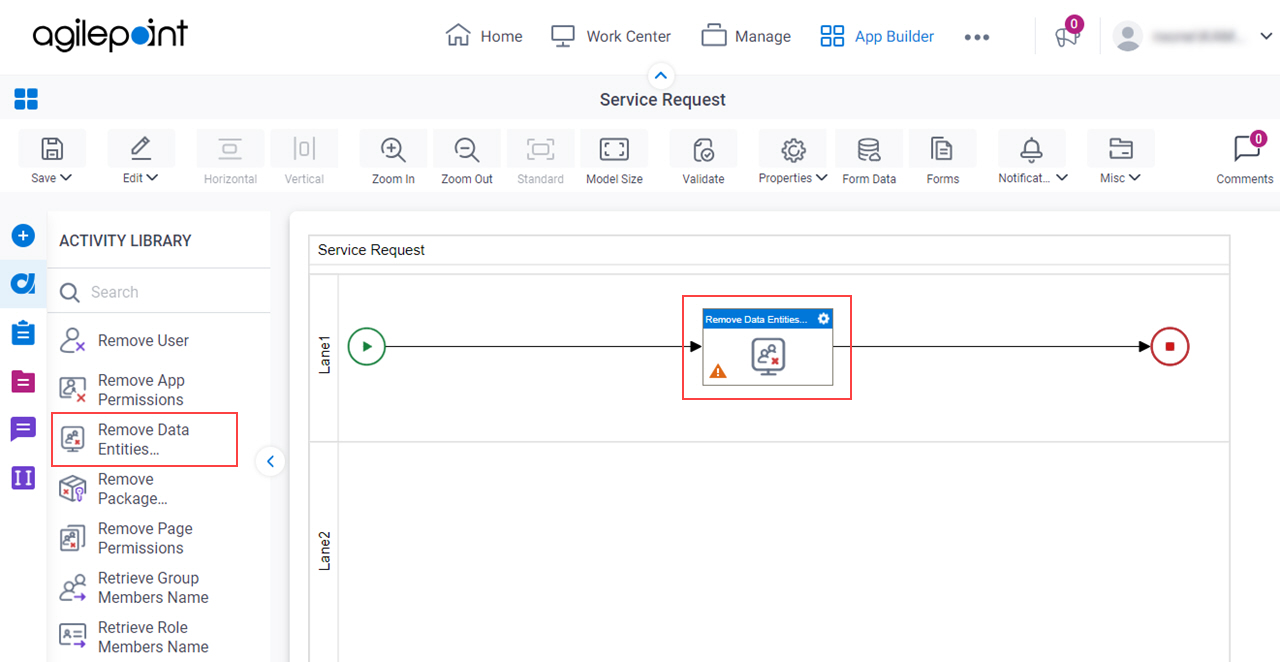Viewport: 1280px width, 662px height.
Task: Expand the Notifications dropdown arrow
Action: tap(1062, 178)
